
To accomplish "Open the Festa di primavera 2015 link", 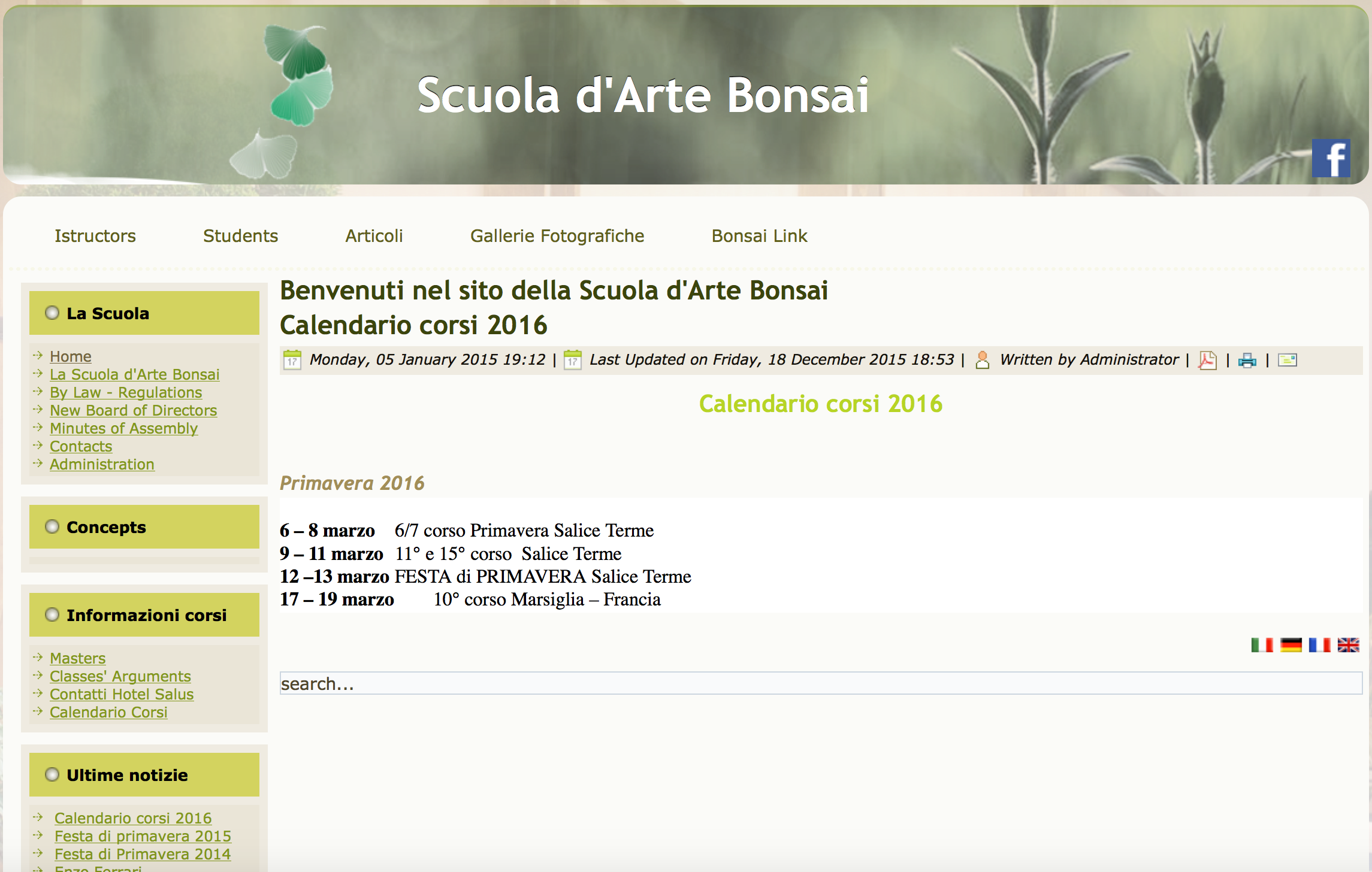I will [x=143, y=836].
